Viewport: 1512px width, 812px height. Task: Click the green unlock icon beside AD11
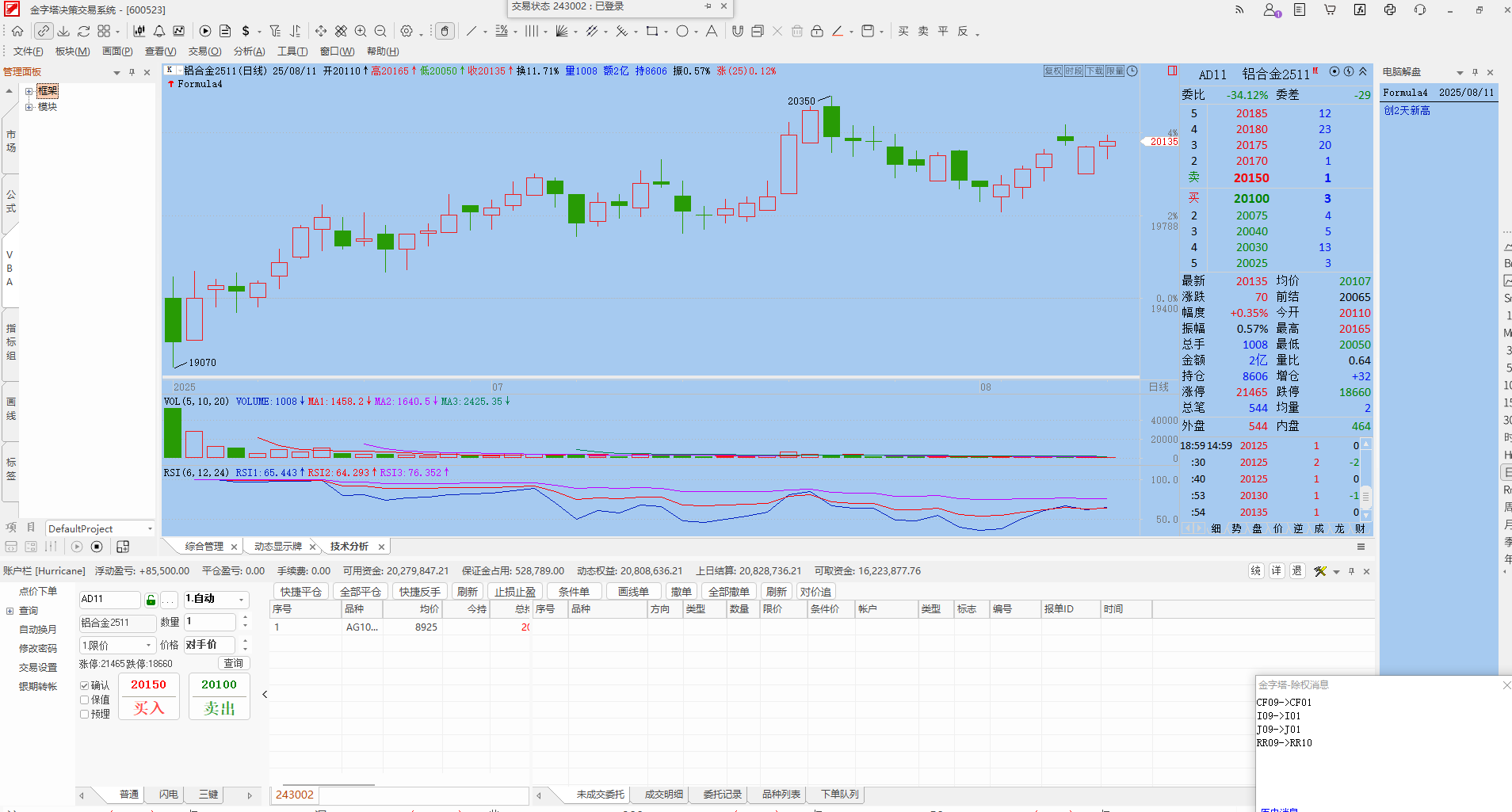click(151, 600)
